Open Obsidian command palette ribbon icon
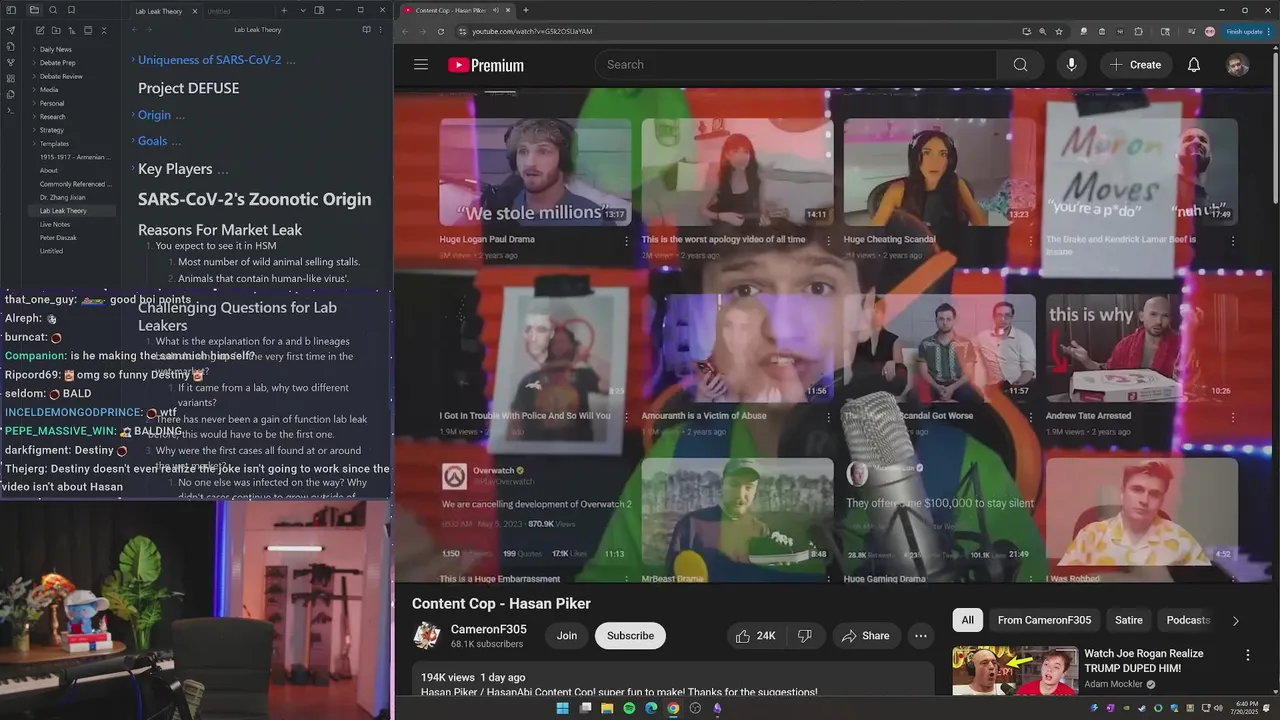This screenshot has width=1280, height=720. coord(11,110)
